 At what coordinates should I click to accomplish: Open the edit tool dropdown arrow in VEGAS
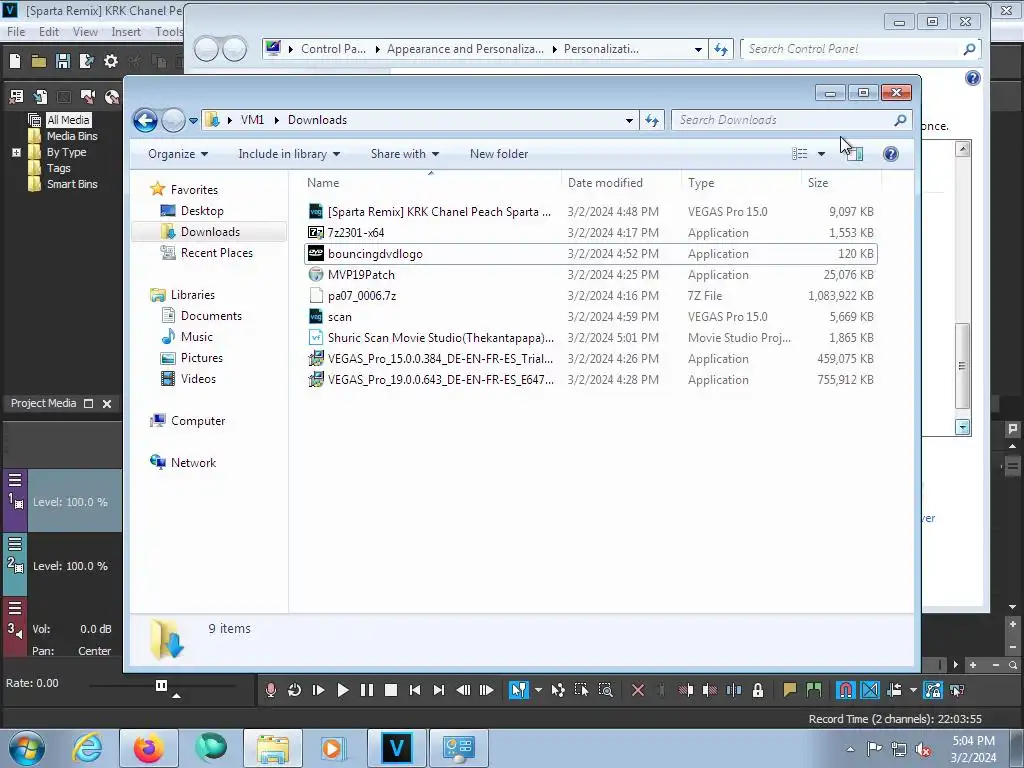(x=538, y=690)
